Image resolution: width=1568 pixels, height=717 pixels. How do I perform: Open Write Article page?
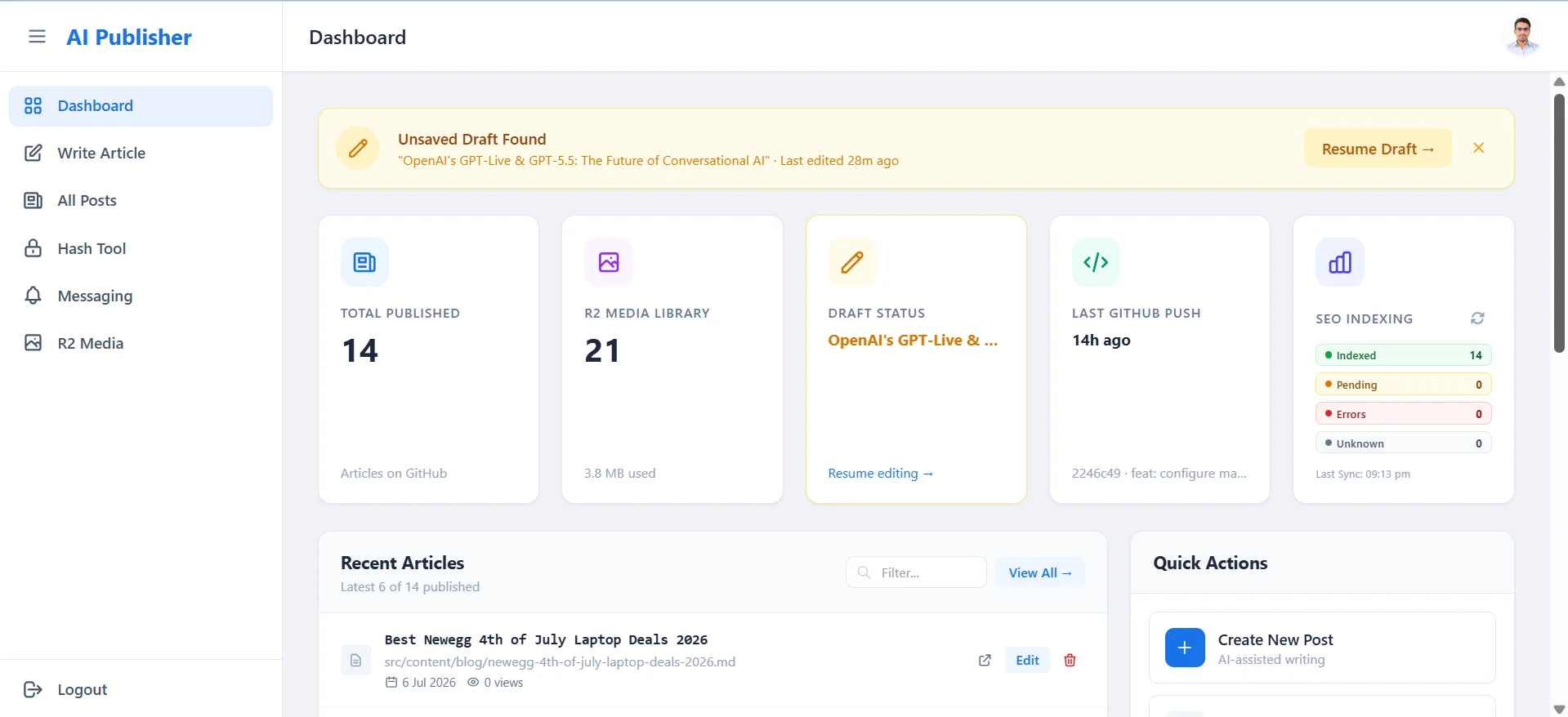(x=141, y=154)
